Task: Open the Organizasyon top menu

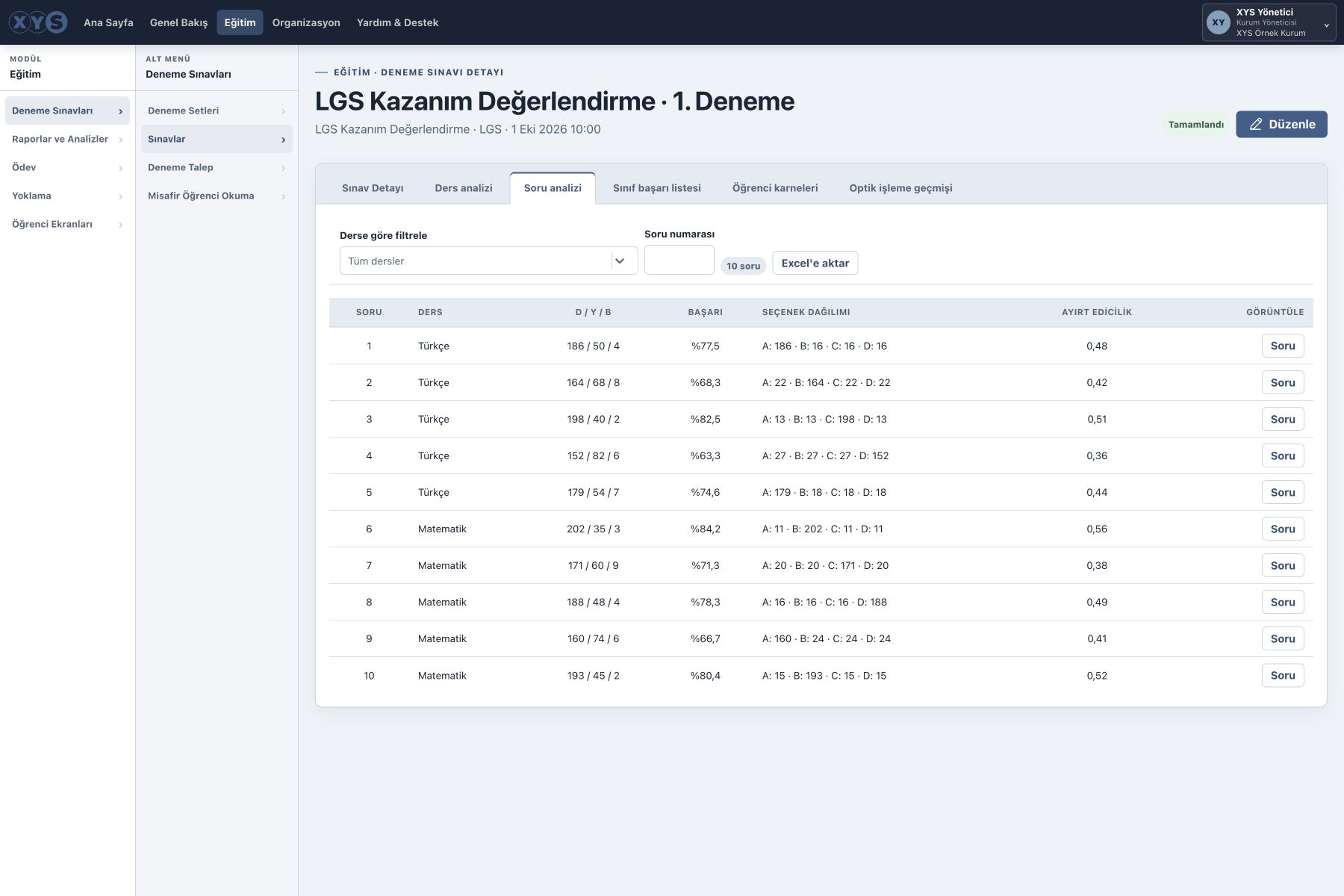Action: [306, 22]
